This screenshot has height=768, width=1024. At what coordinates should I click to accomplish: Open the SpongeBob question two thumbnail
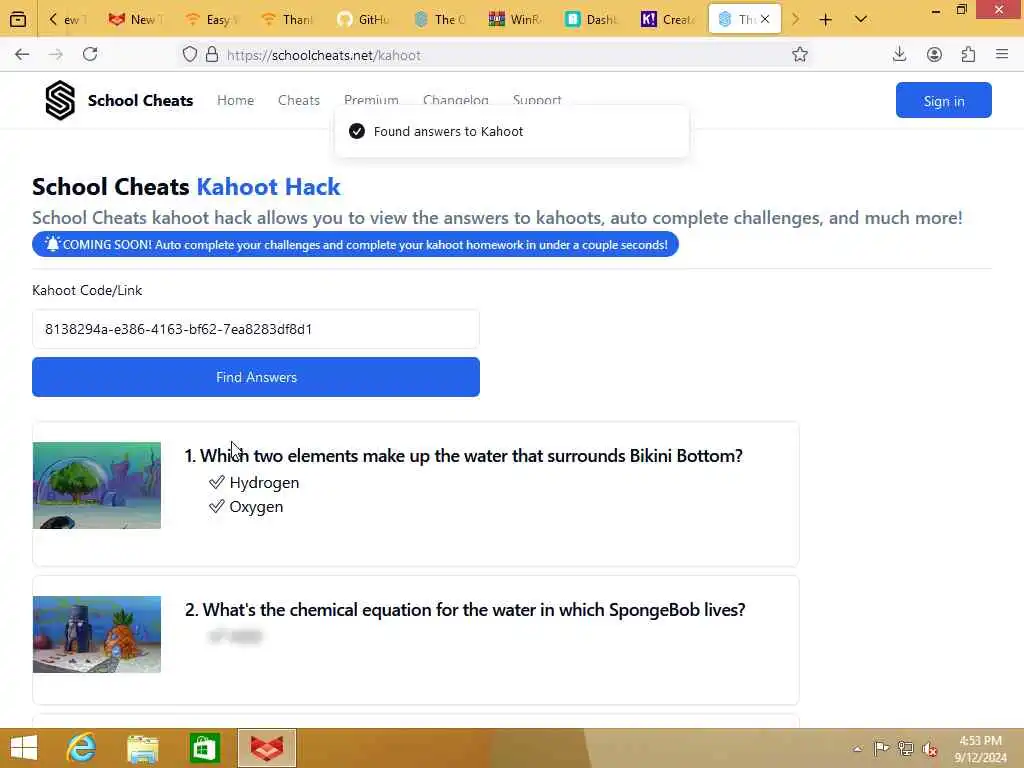click(97, 634)
